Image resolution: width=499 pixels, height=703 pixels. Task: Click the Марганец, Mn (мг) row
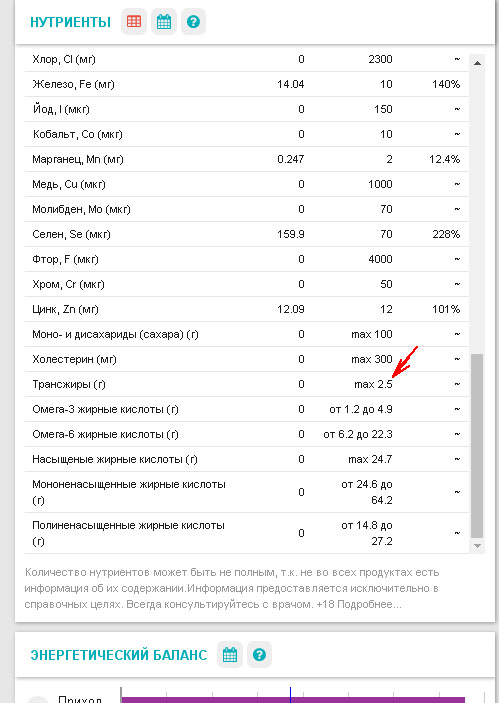pyautogui.click(x=247, y=159)
